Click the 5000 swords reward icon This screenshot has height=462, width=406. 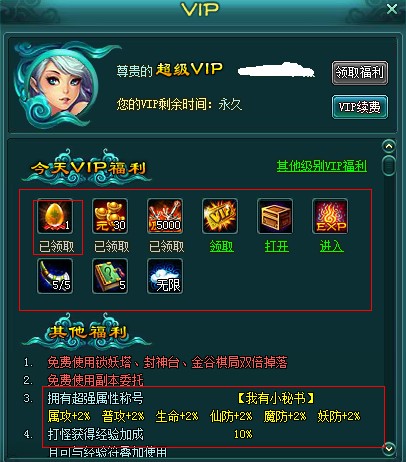tap(165, 216)
